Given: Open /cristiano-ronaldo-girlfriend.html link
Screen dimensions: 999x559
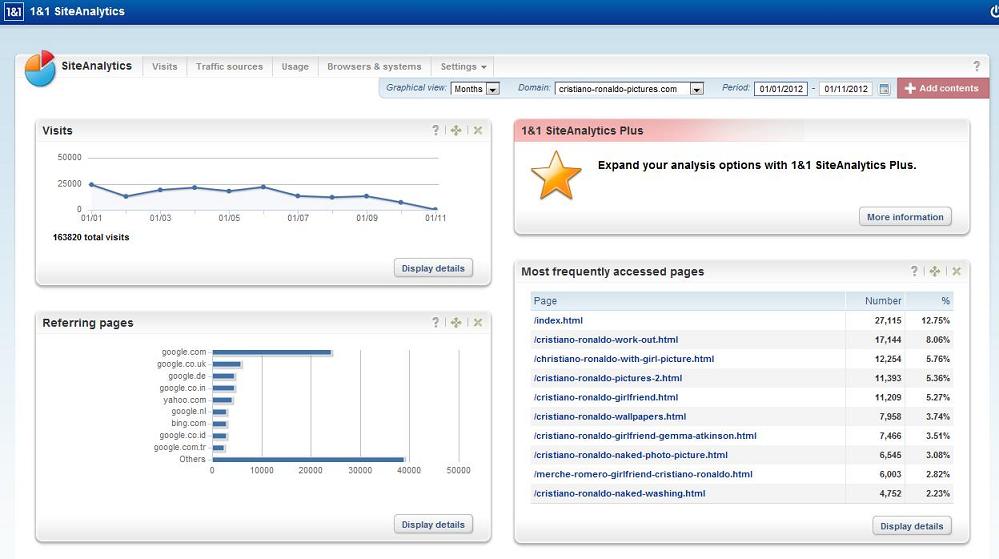Looking at the screenshot, I should (606, 397).
